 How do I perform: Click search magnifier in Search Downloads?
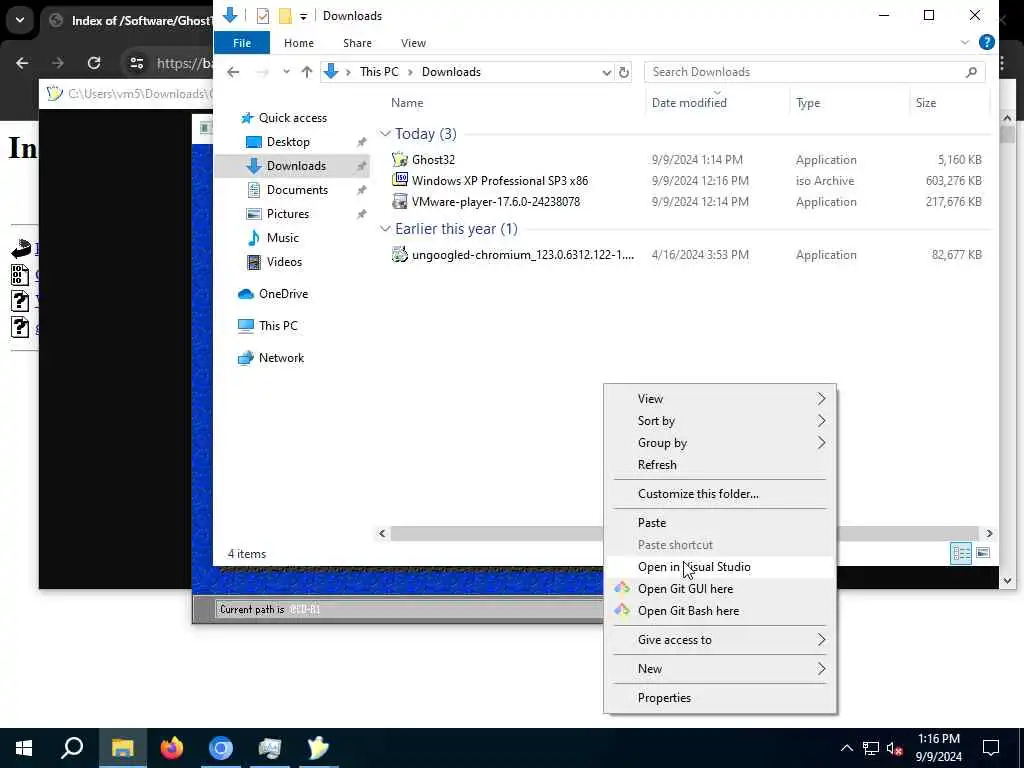click(972, 72)
